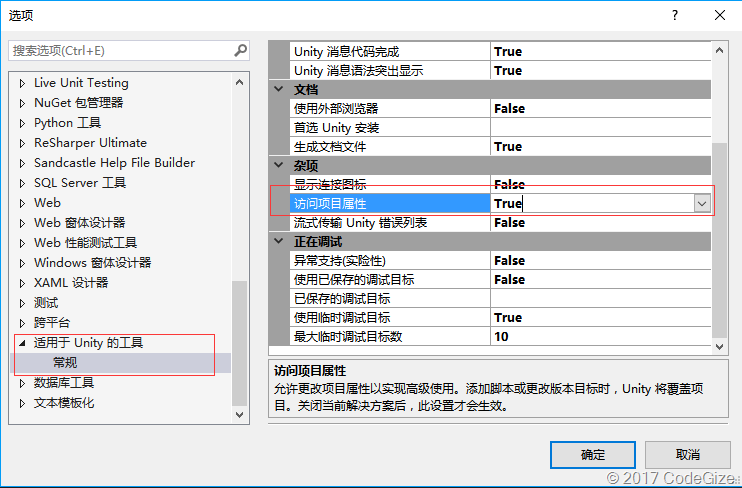The width and height of the screenshot is (742, 488).
Task: Click the tree scrollbar up arrow
Action: [x=239, y=82]
